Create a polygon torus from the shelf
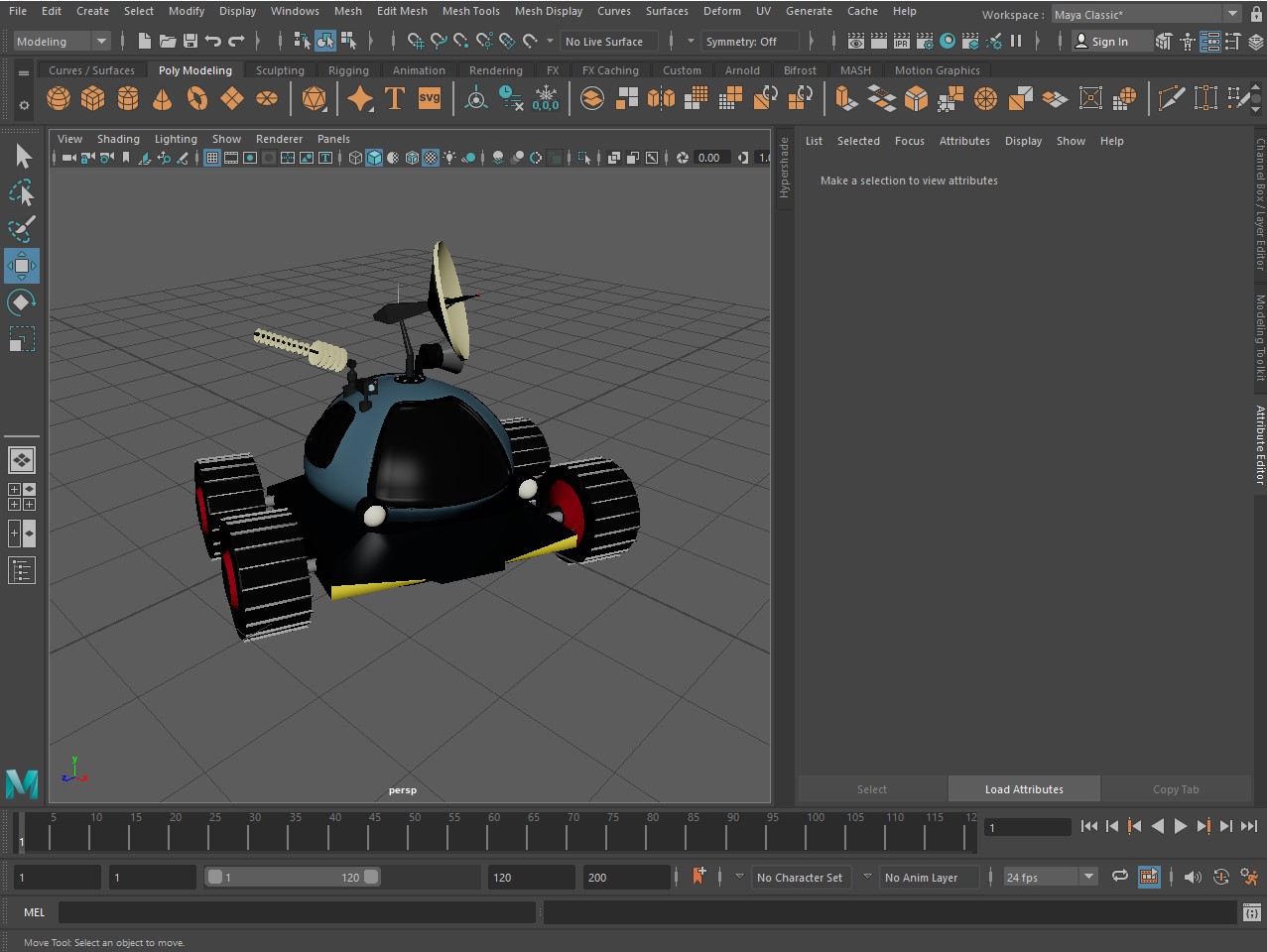This screenshot has width=1267, height=952. 197,99
